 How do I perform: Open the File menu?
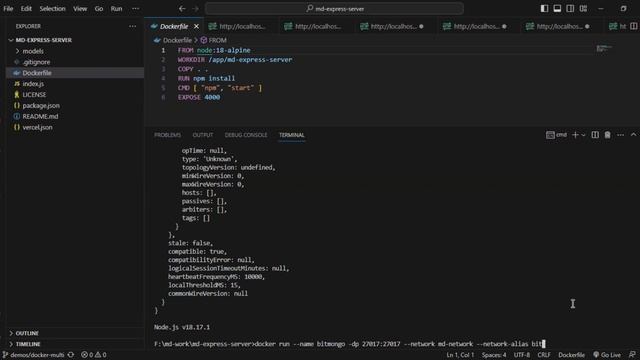tap(8, 9)
